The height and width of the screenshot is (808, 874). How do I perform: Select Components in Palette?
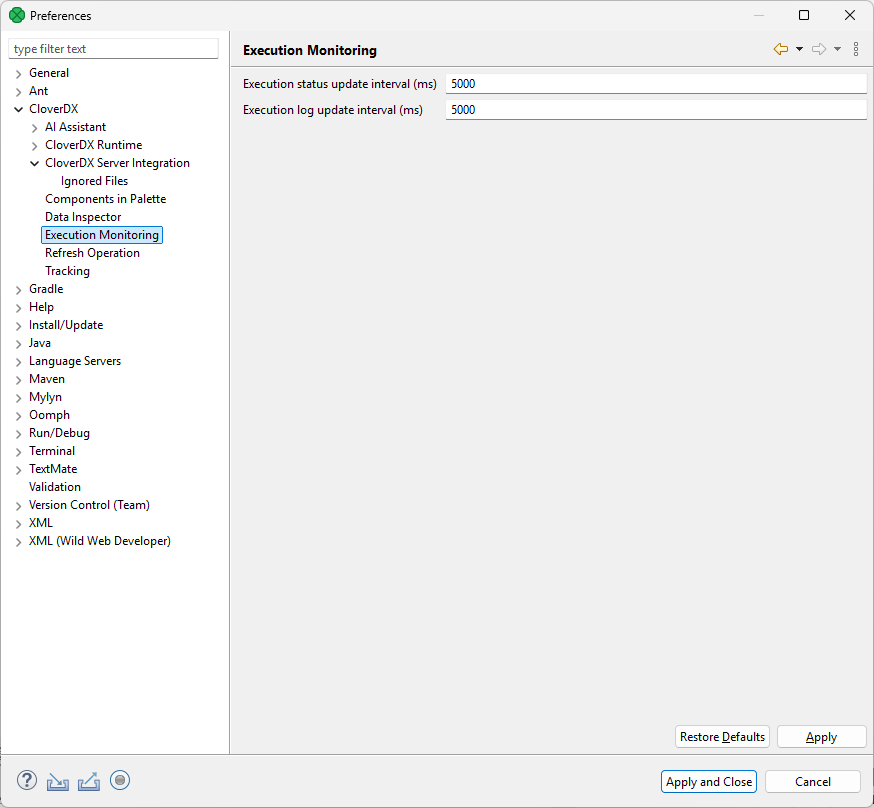[105, 199]
